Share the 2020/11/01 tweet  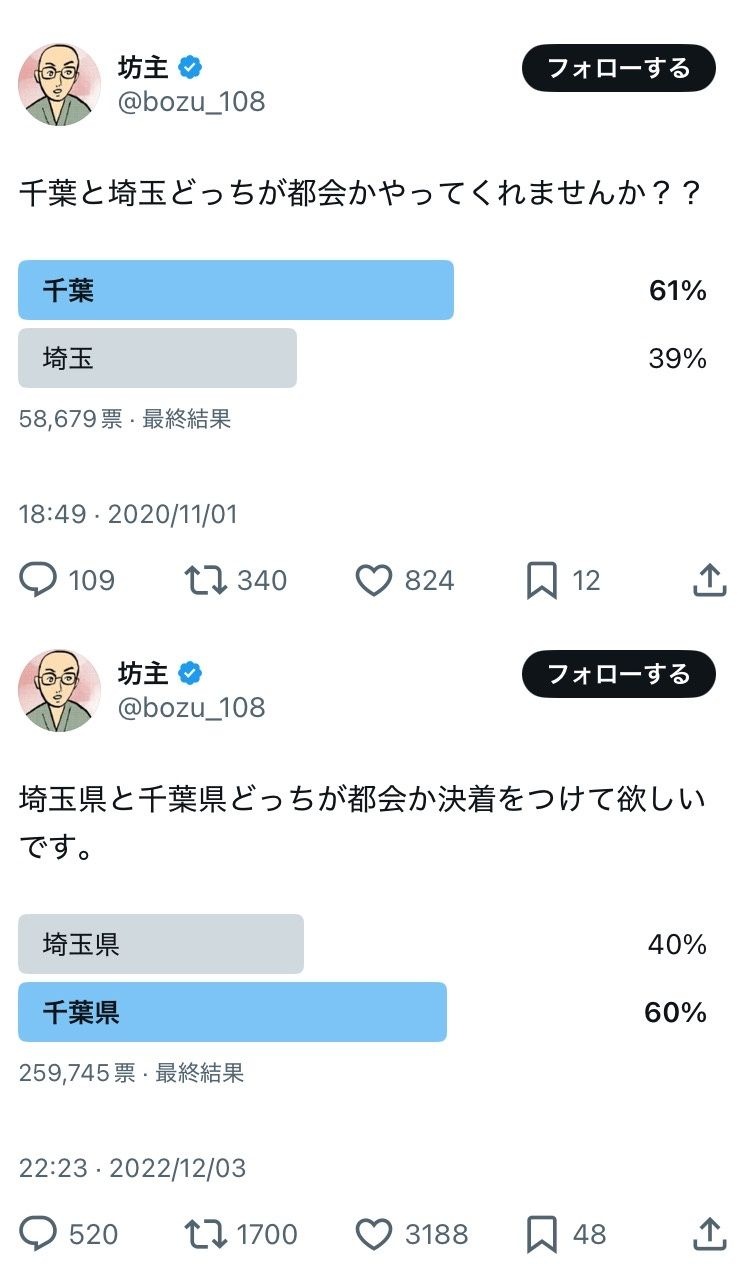(x=709, y=580)
